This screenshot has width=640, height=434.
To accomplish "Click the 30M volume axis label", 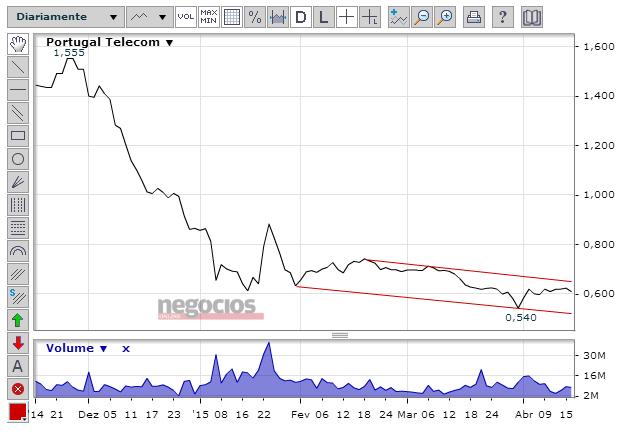I will (x=594, y=356).
